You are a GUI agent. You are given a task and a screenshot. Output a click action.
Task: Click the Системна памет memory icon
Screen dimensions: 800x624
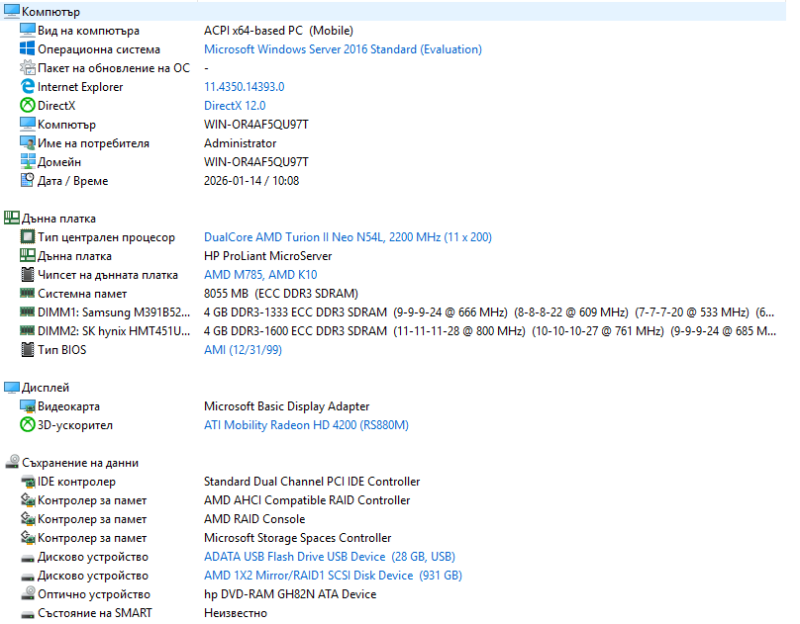point(27,294)
